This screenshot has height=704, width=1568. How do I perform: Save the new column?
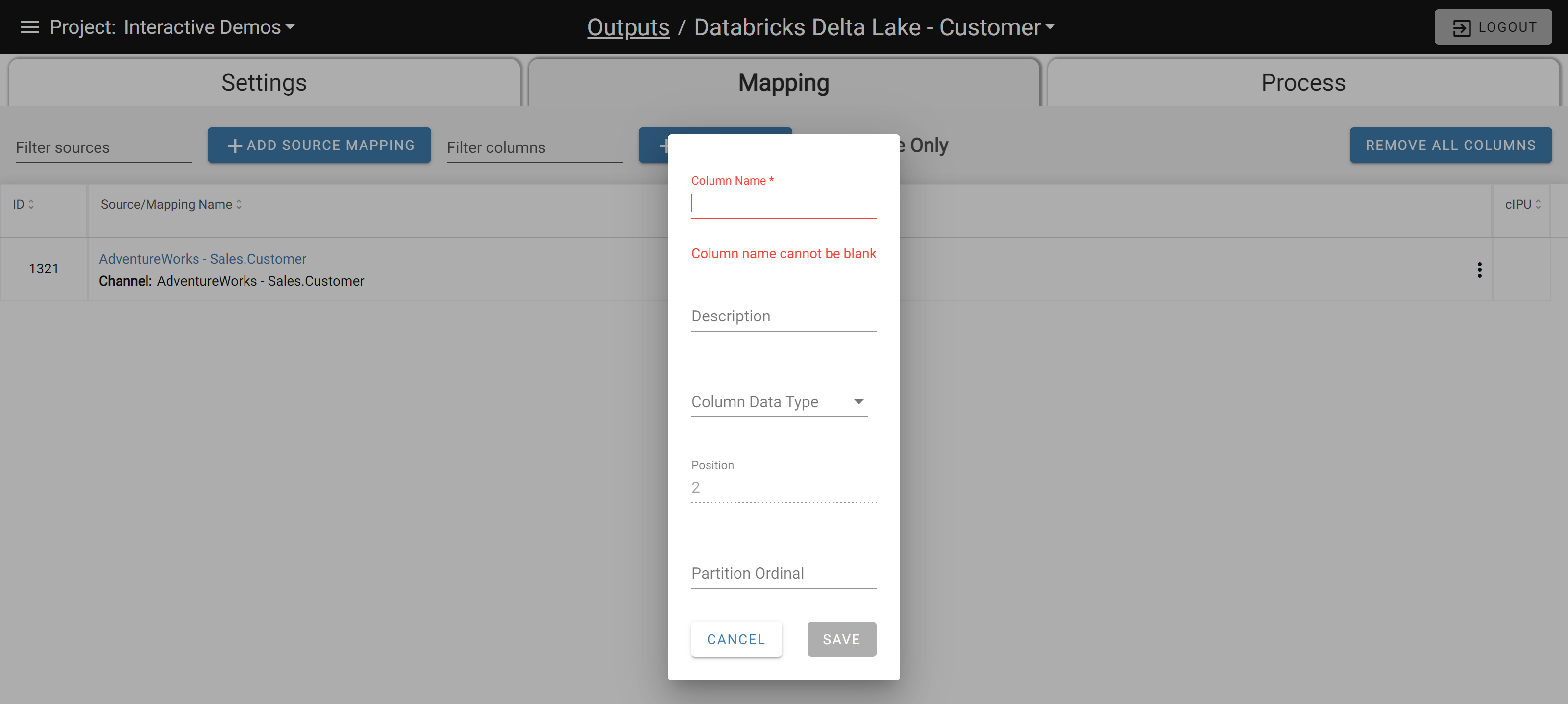[x=841, y=639]
